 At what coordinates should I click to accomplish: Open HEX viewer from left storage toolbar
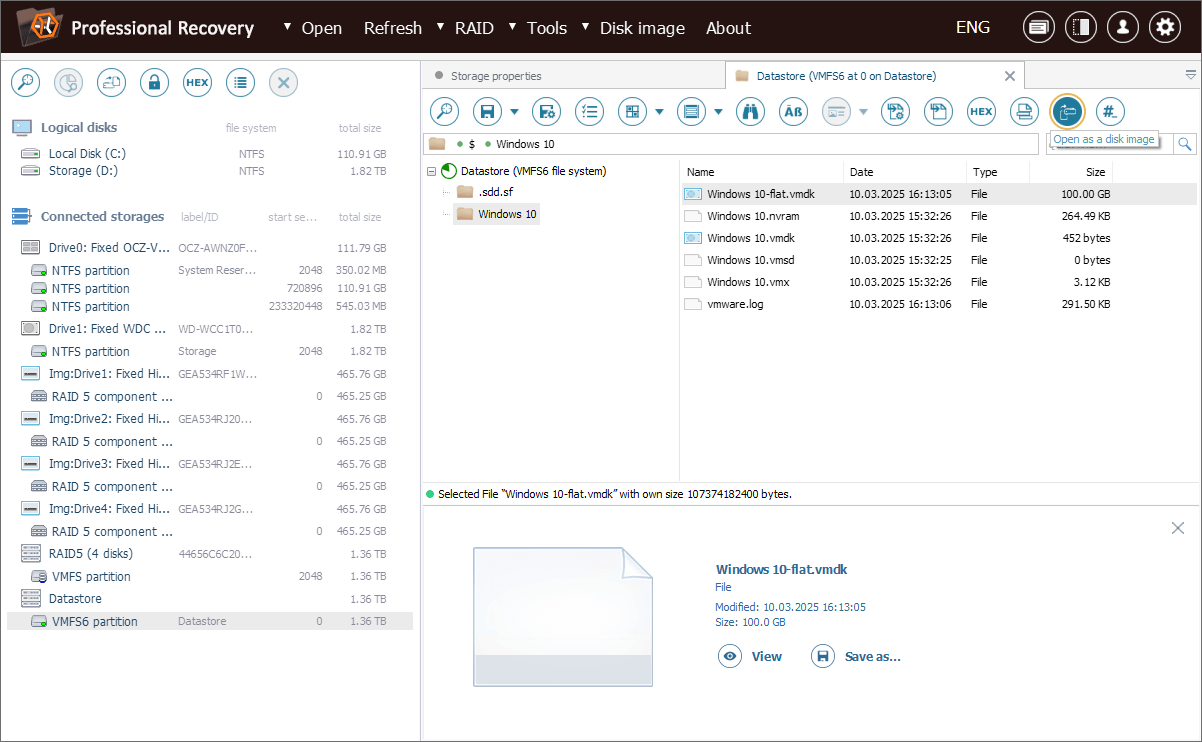(197, 83)
